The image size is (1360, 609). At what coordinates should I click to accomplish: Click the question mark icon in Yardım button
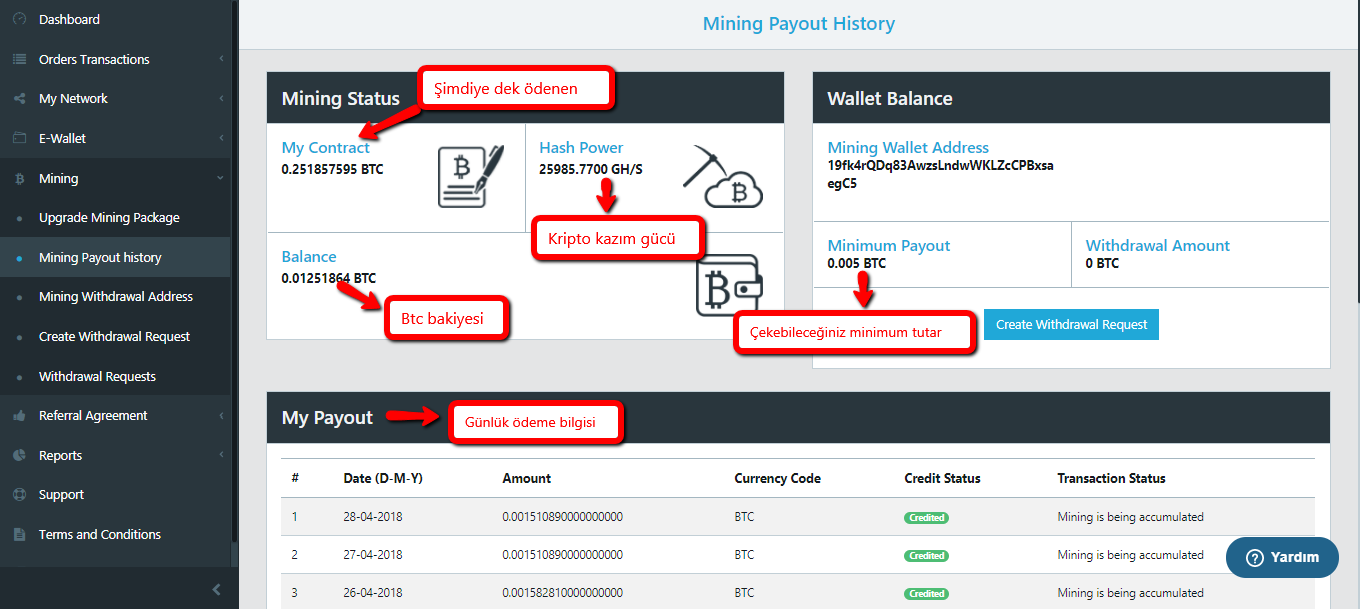tap(1254, 558)
